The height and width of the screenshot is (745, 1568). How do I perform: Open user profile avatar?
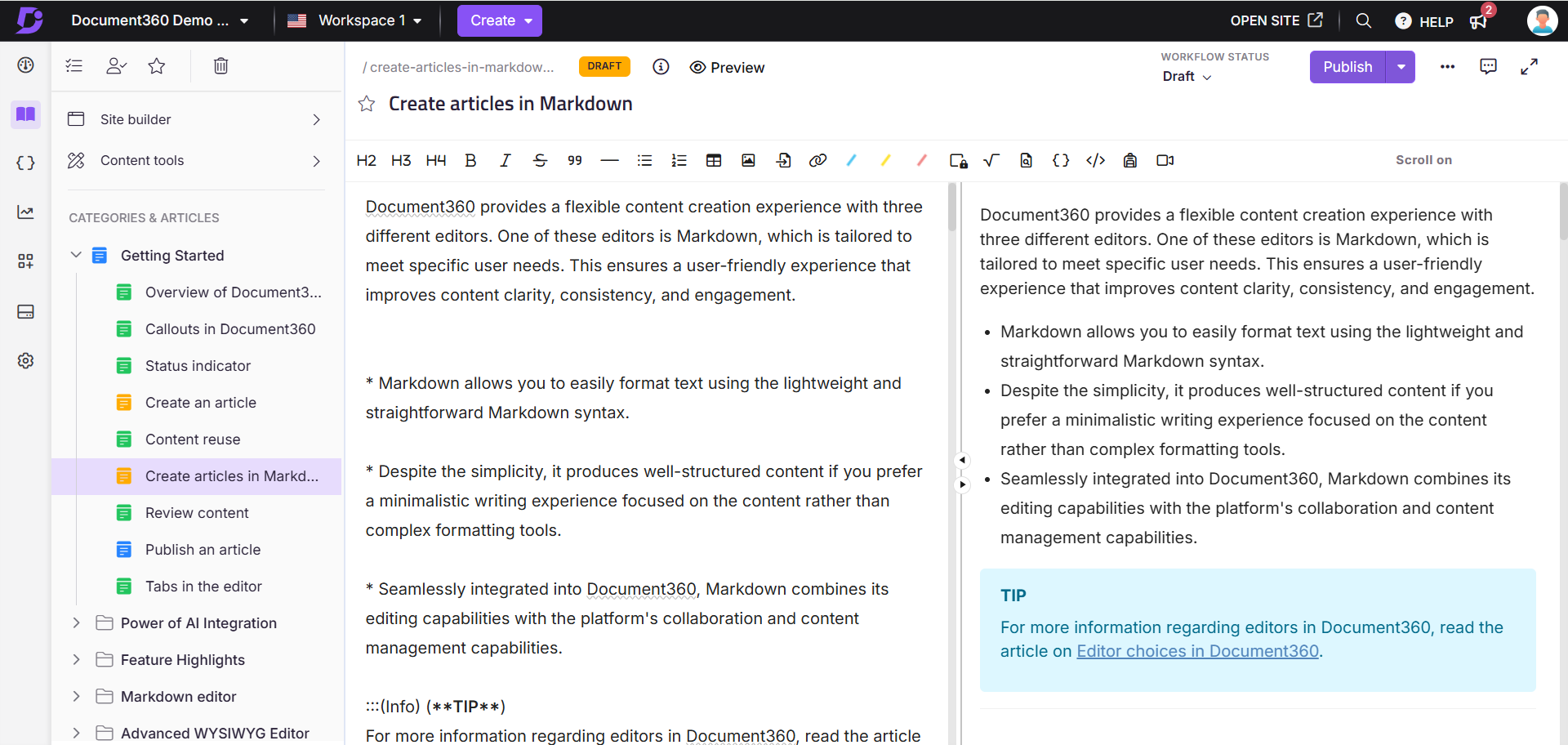[1542, 20]
